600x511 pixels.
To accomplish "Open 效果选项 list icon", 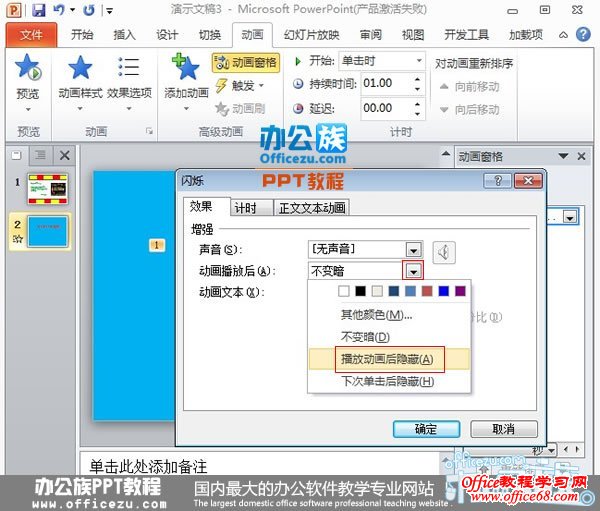I will tap(129, 67).
